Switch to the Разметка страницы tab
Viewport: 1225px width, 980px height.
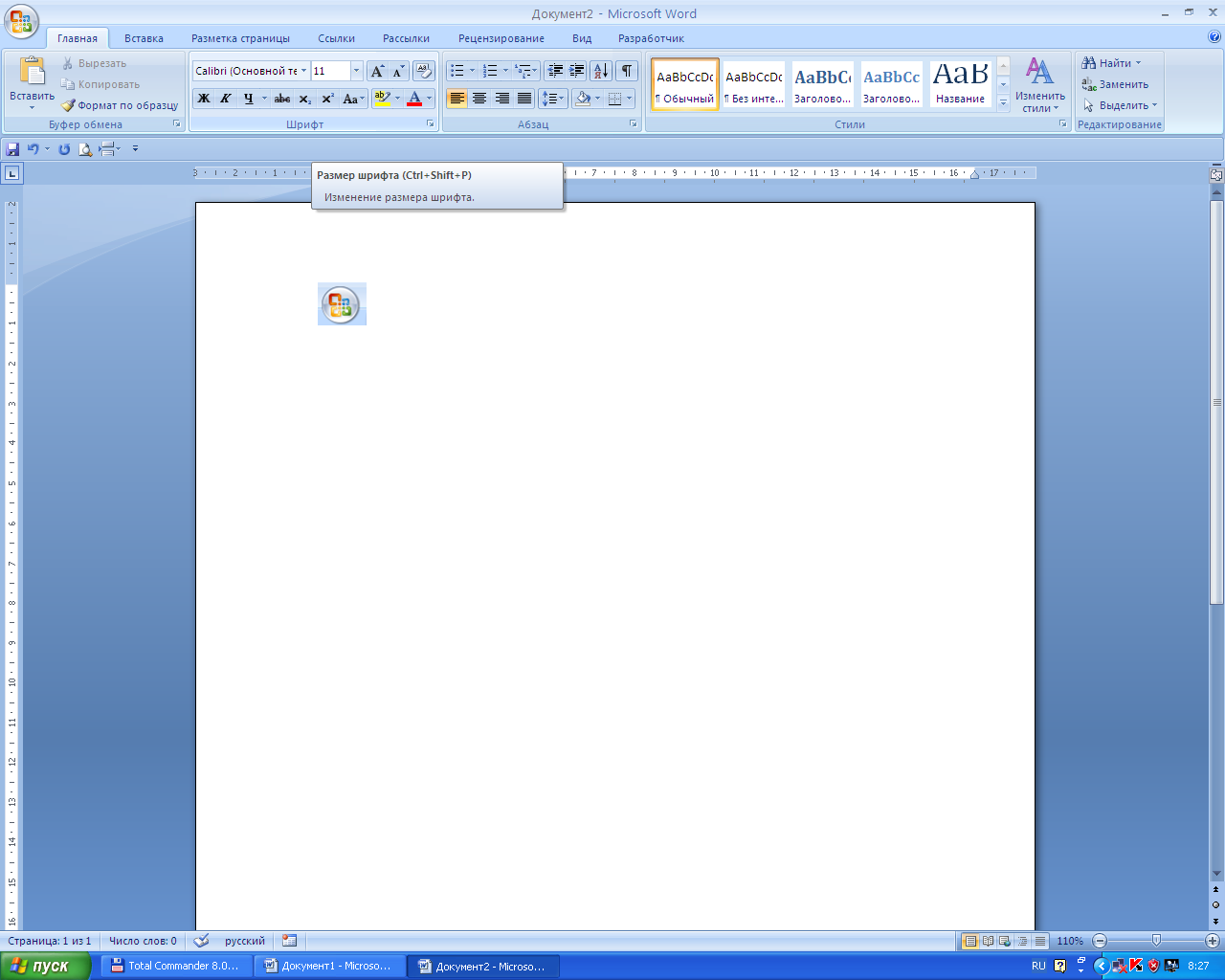coord(240,38)
